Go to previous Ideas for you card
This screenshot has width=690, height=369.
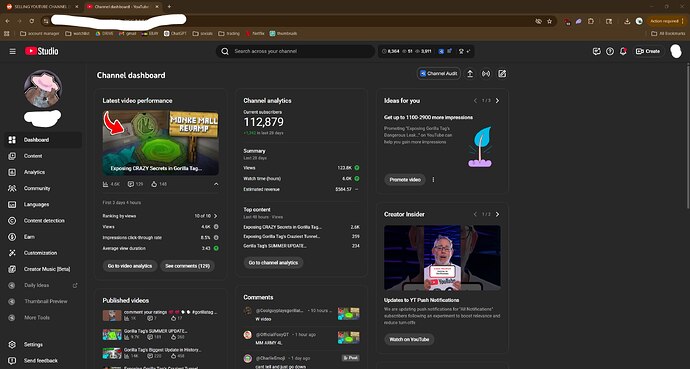pyautogui.click(x=475, y=101)
